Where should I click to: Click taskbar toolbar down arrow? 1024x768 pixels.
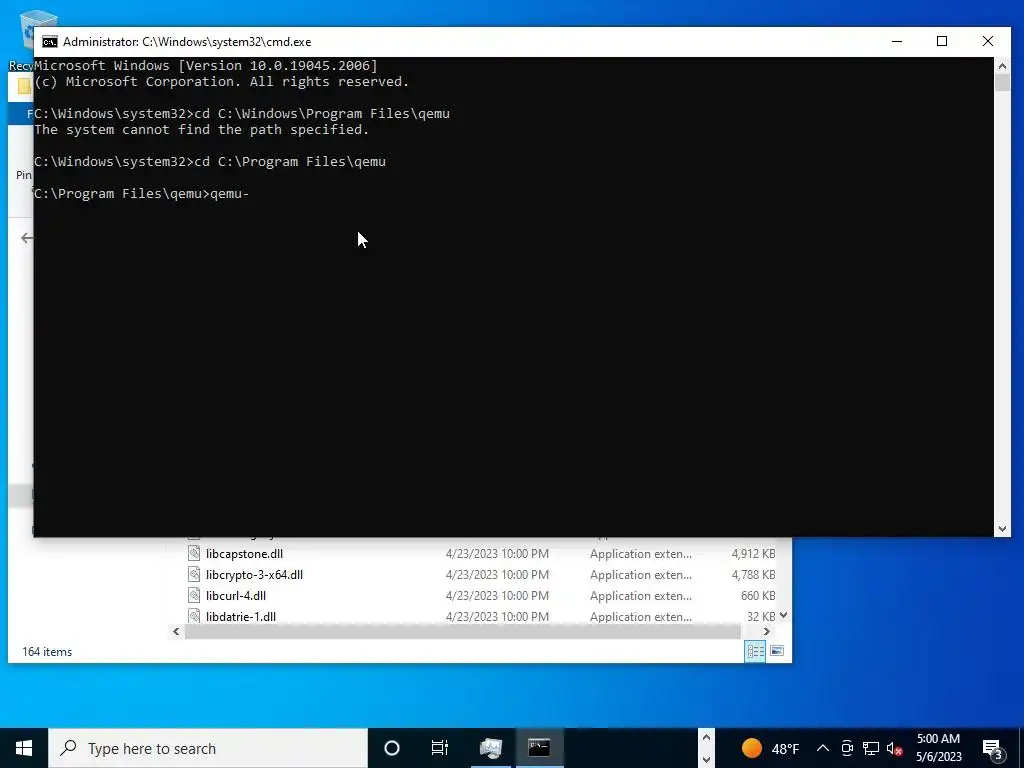pos(706,760)
